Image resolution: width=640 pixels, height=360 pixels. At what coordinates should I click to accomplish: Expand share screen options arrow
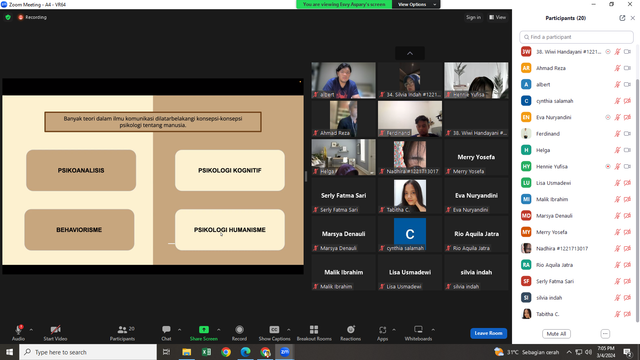click(x=218, y=330)
